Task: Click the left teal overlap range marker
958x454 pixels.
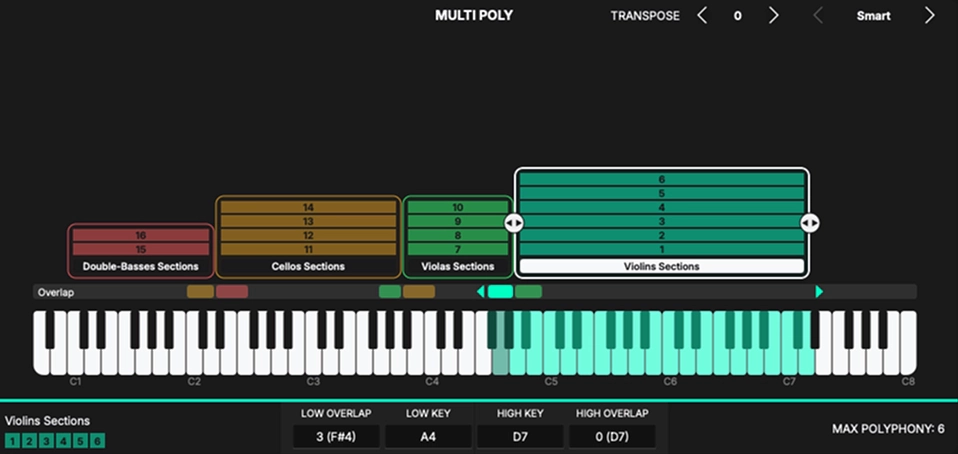Action: tap(480, 292)
